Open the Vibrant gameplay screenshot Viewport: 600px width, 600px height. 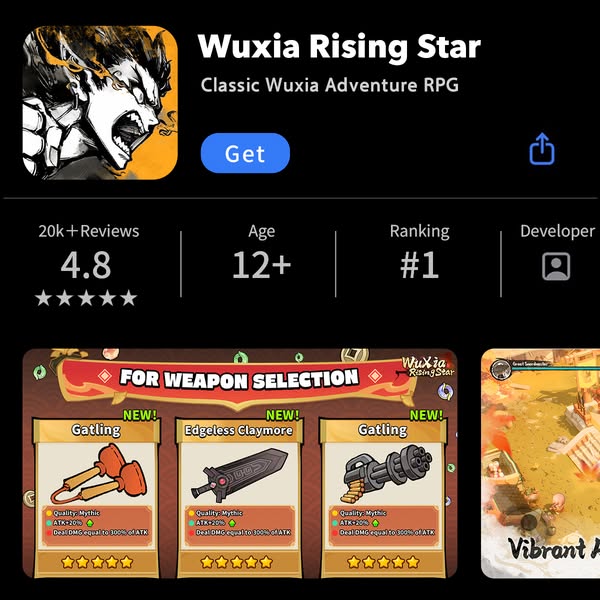[x=540, y=463]
